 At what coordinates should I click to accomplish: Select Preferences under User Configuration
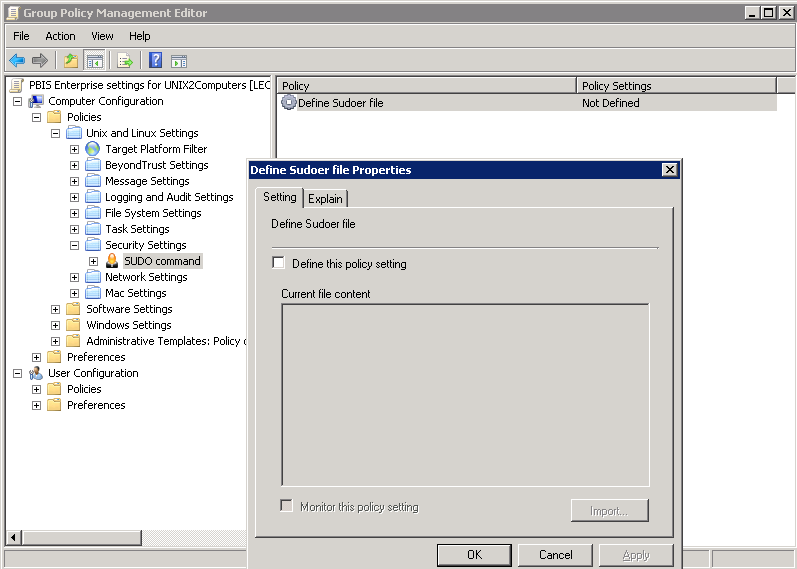click(96, 405)
